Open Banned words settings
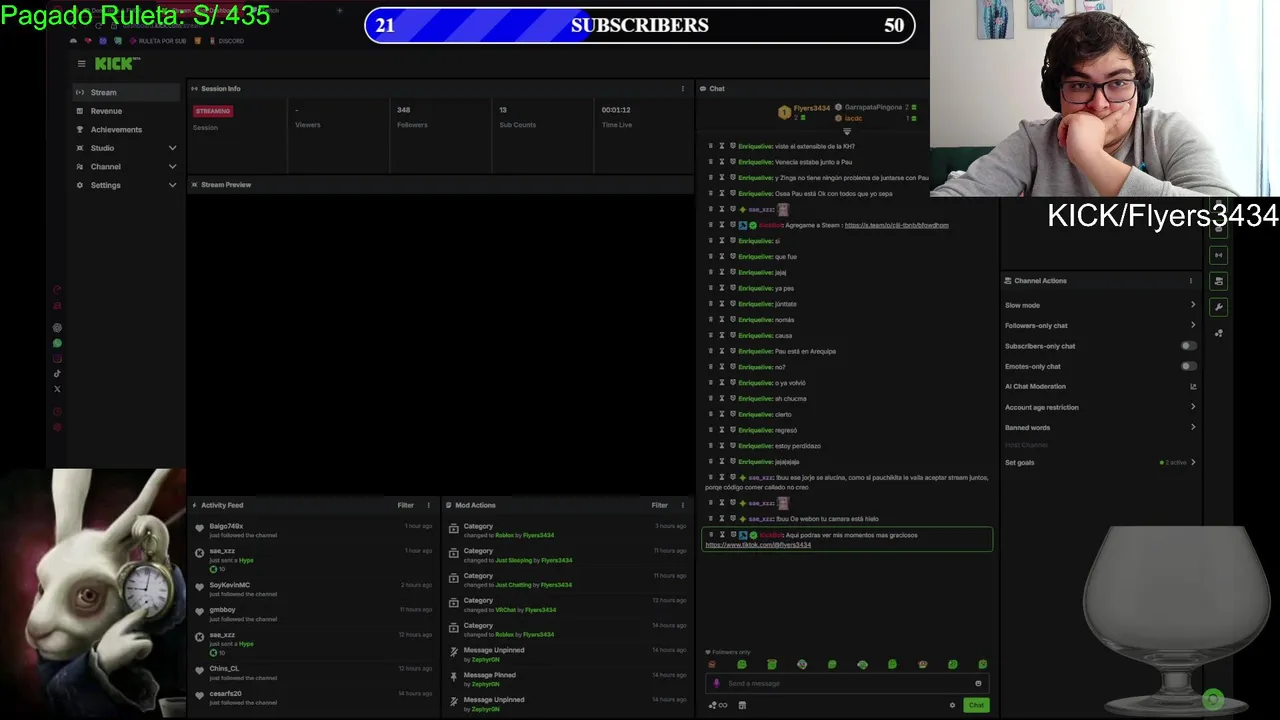1280x720 pixels. click(x=1100, y=427)
